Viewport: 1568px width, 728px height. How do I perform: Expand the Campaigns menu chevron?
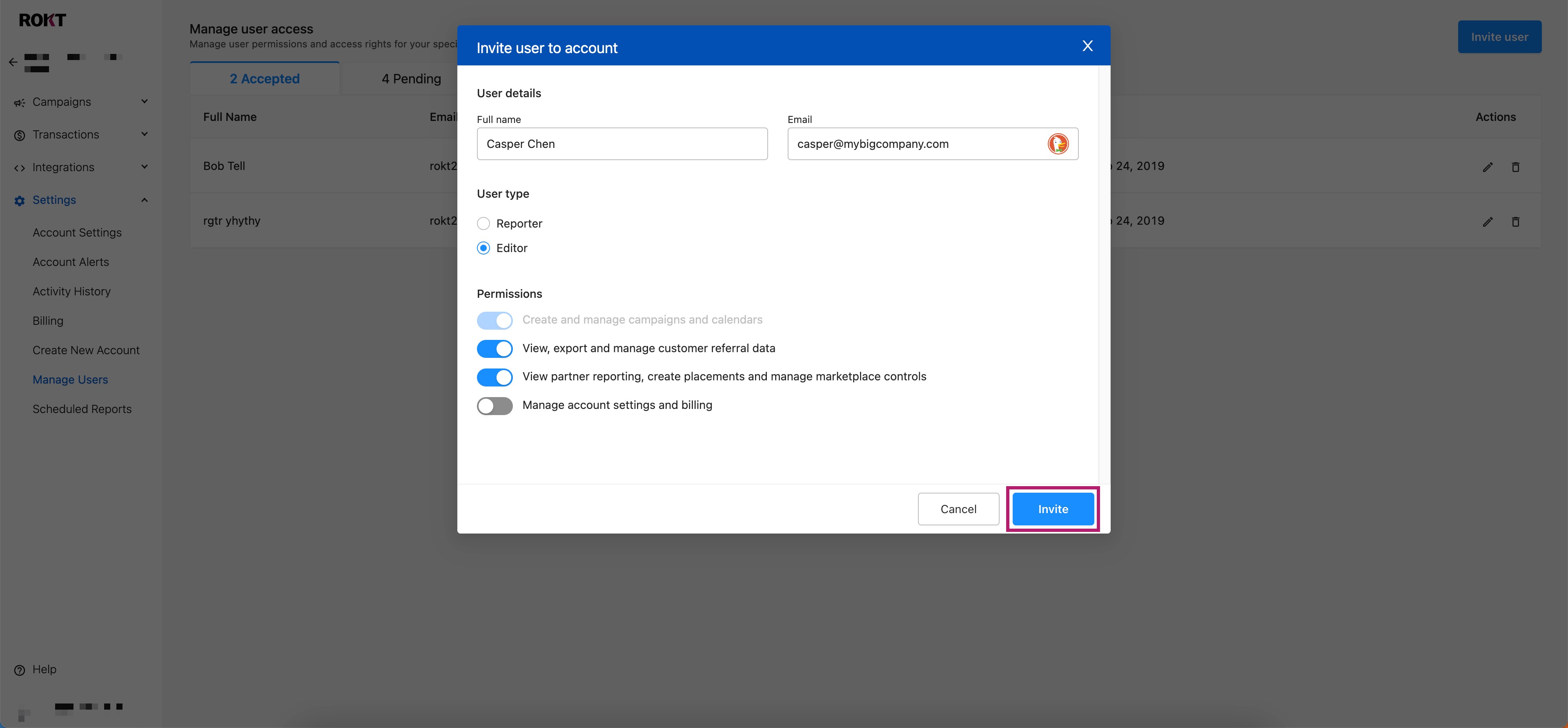pyautogui.click(x=144, y=101)
